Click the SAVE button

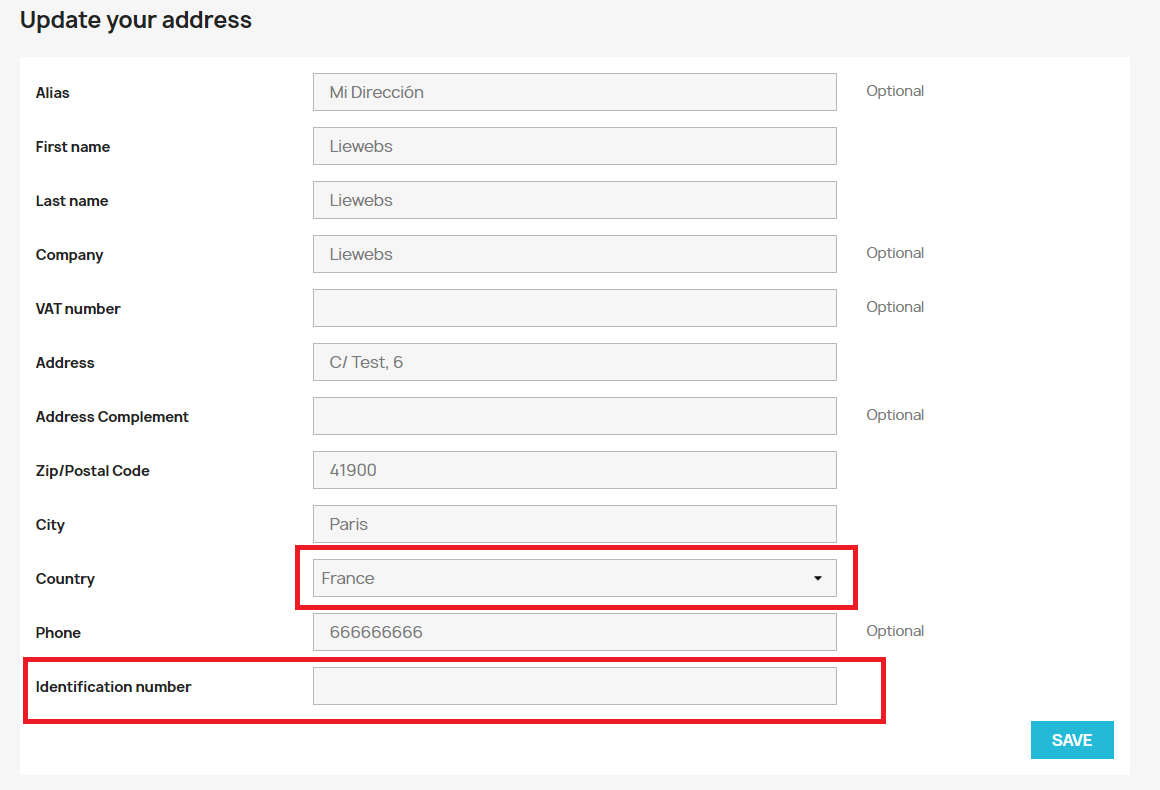pos(1072,740)
